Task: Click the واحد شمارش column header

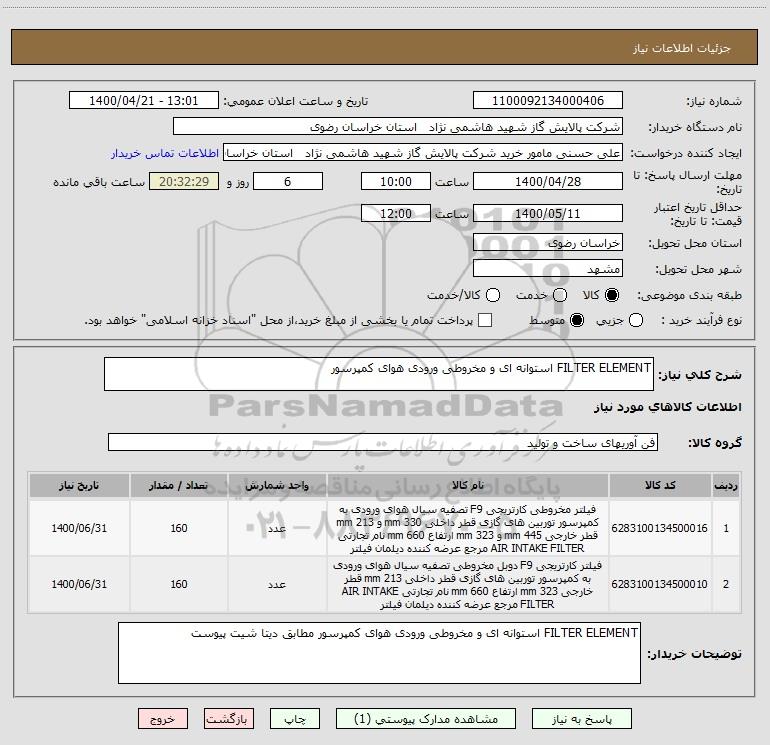Action: pyautogui.click(x=277, y=485)
